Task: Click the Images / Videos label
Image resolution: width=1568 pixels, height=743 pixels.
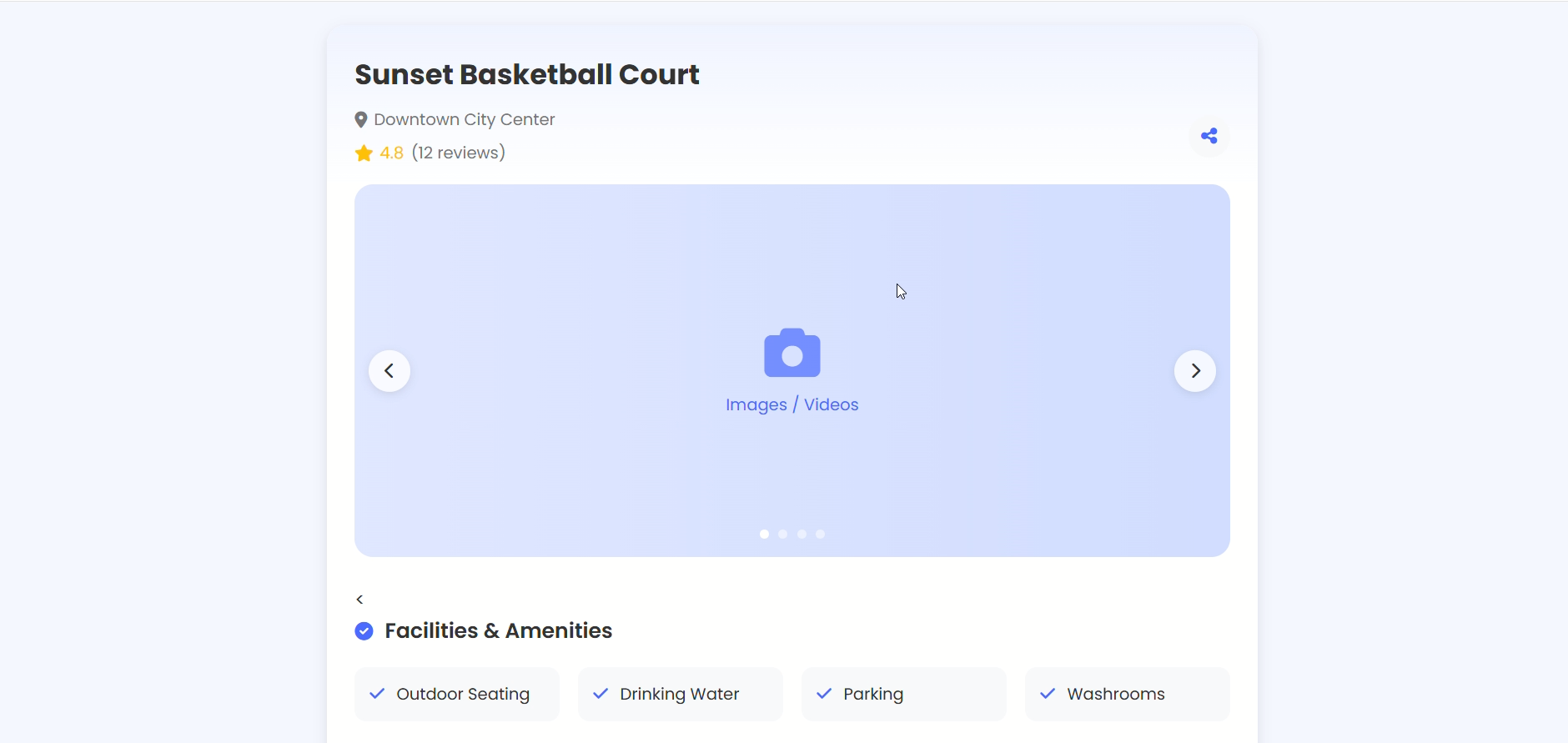Action: click(x=792, y=404)
